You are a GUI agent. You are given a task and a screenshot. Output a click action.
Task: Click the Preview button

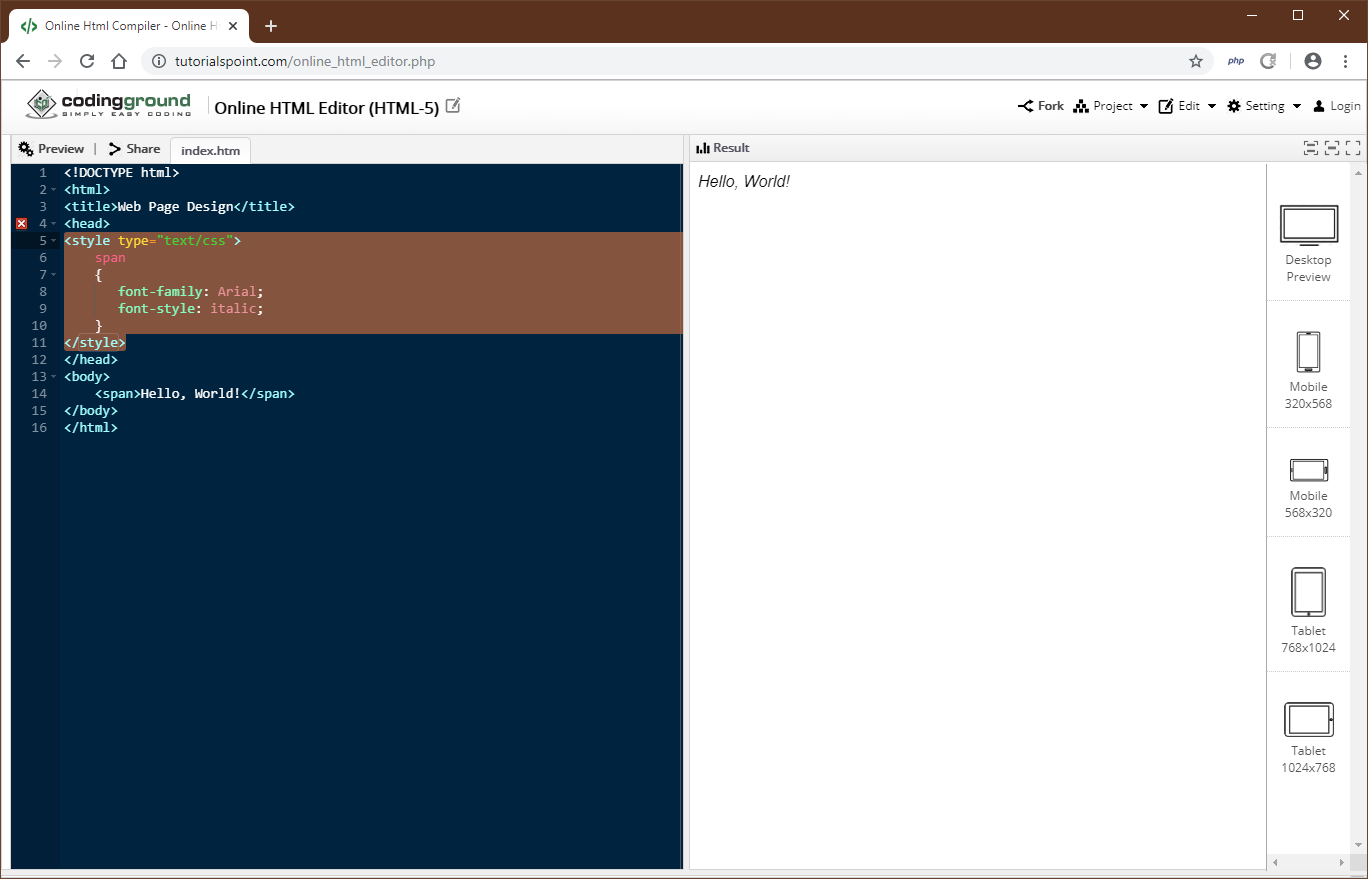tap(51, 148)
